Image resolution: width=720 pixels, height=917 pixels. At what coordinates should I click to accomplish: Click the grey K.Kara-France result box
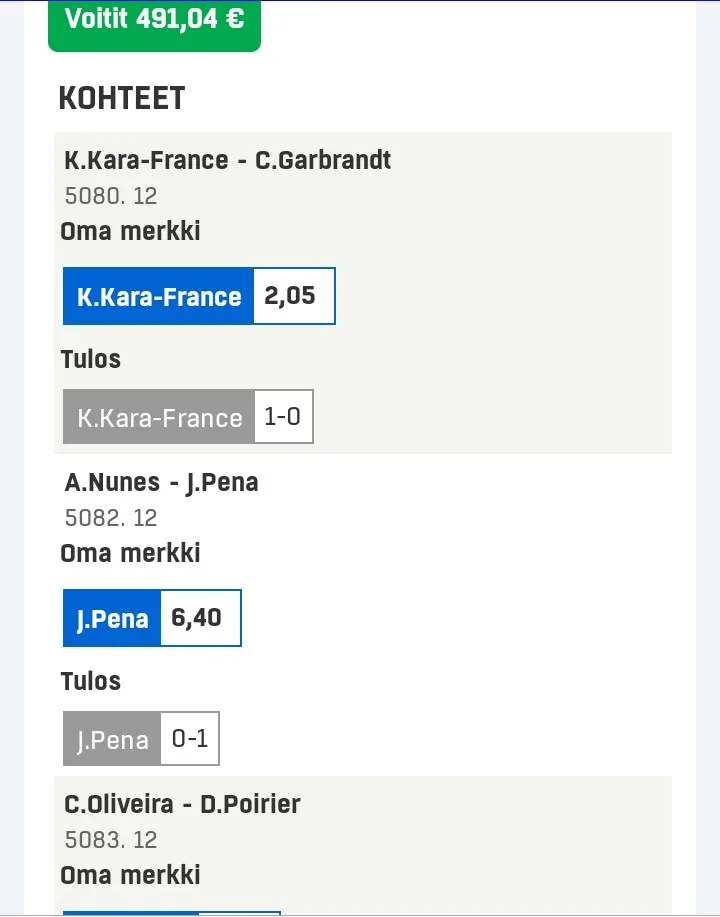(159, 417)
